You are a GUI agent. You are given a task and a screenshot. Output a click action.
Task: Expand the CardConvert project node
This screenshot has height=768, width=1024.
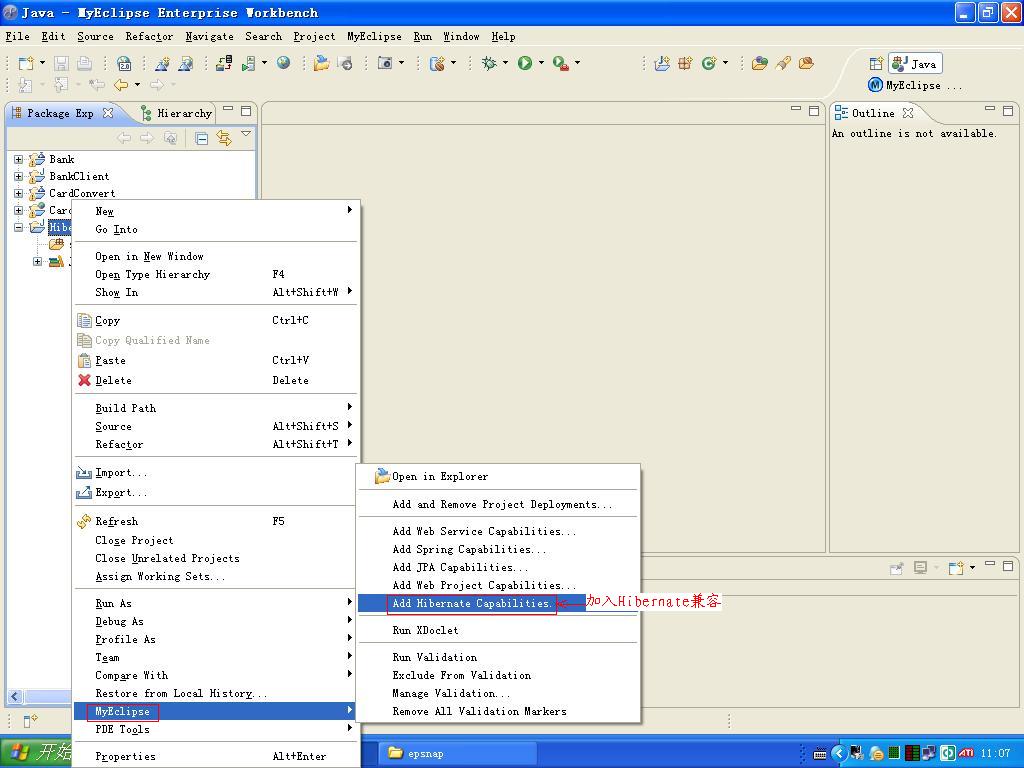(x=18, y=193)
